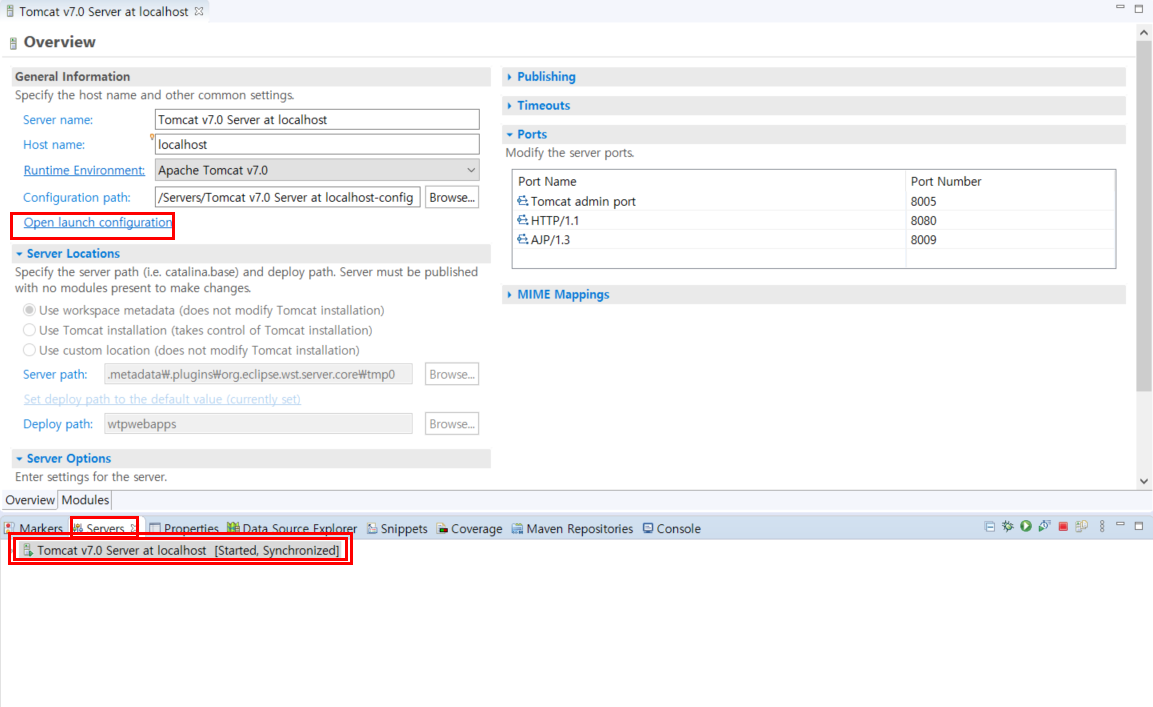Viewport: 1153px width, 707px height.
Task: Switch to the Modules editor tab
Action: click(85, 500)
